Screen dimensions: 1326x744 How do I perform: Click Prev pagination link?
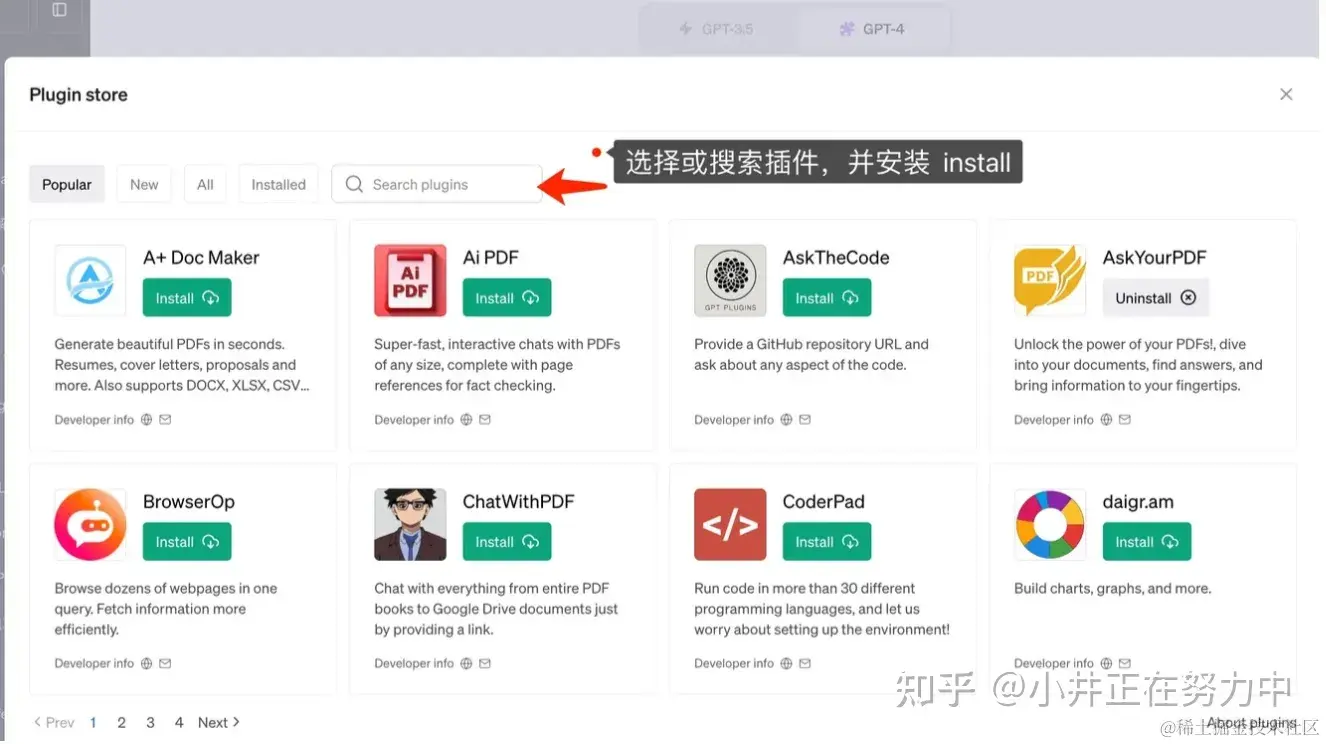click(54, 723)
